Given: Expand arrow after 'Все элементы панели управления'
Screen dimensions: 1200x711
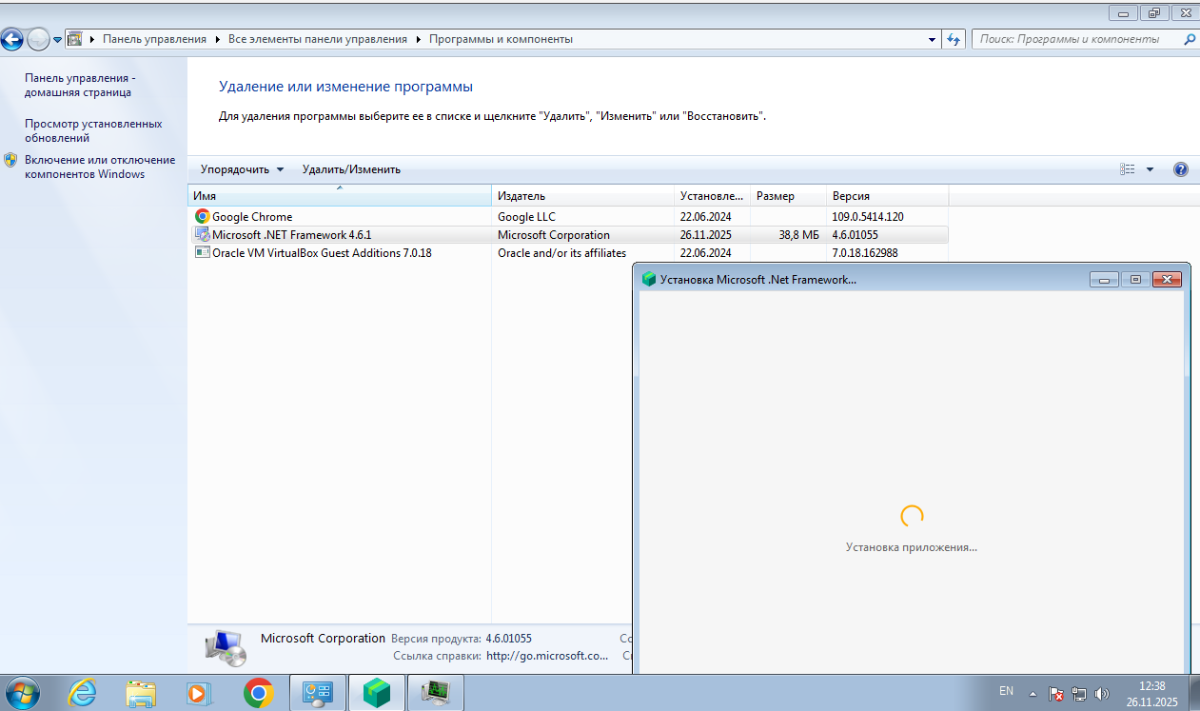Looking at the screenshot, I should pos(418,39).
